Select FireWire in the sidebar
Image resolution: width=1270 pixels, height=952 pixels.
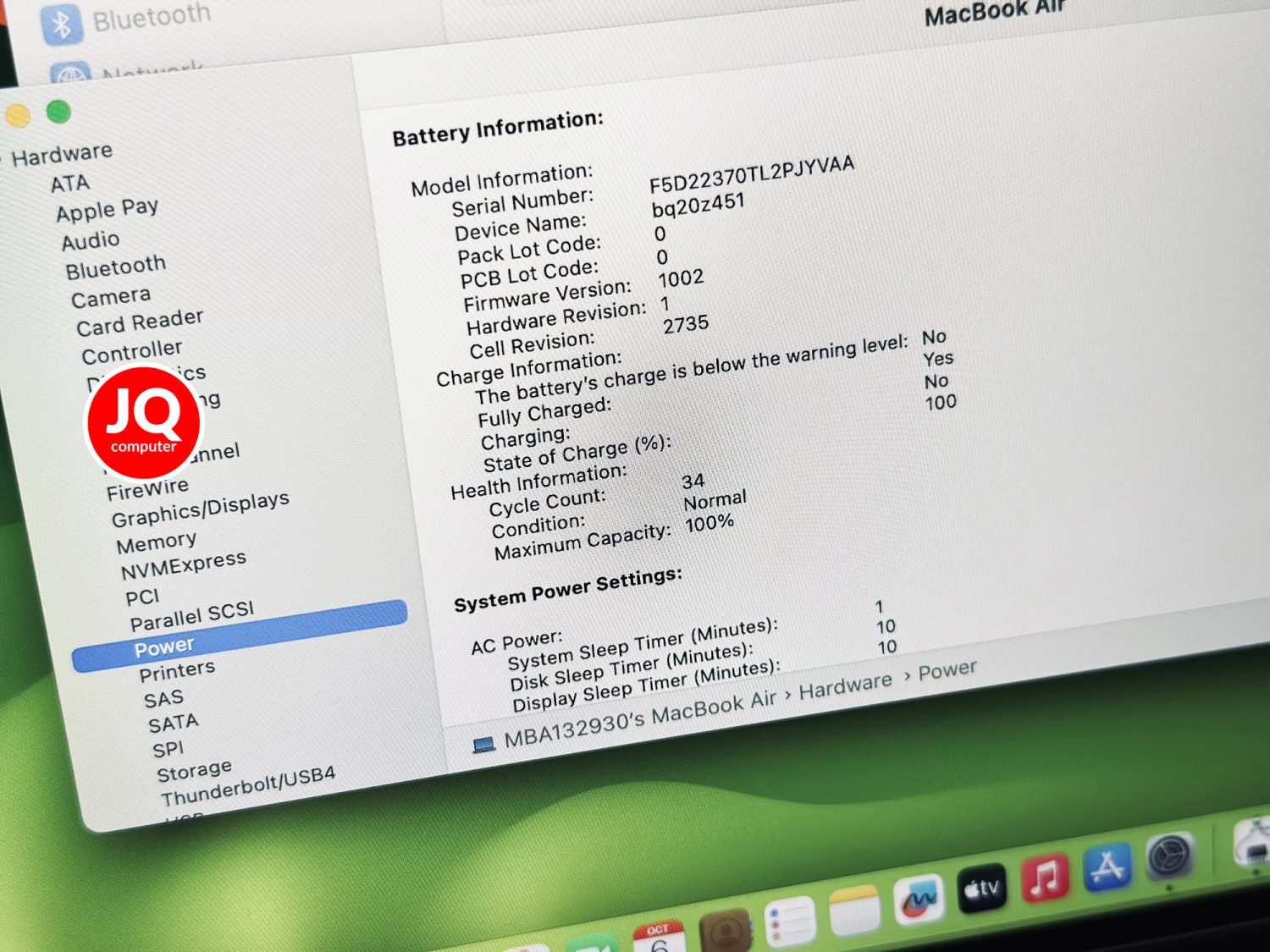click(x=147, y=489)
